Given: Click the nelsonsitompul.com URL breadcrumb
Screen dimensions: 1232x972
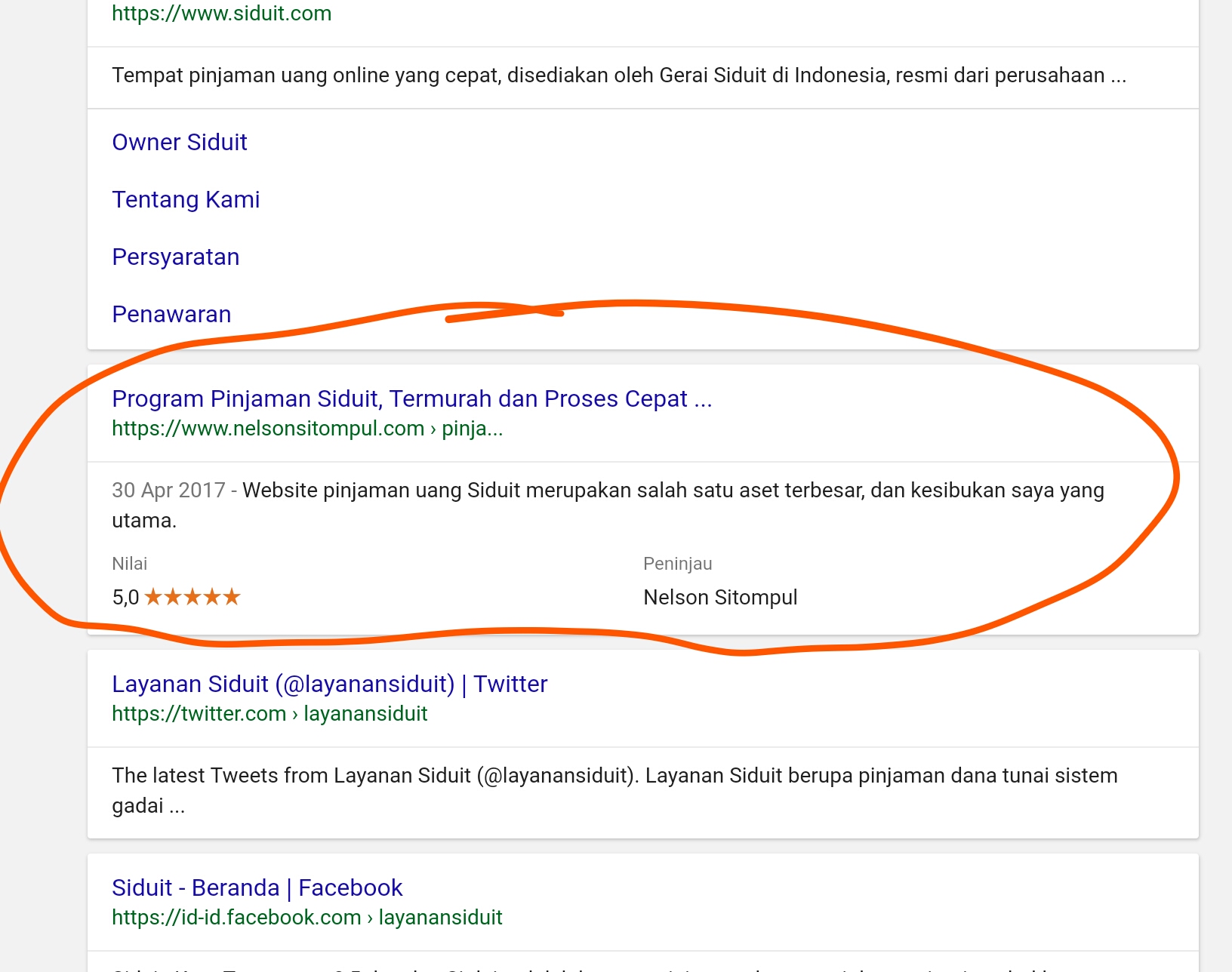Looking at the screenshot, I should point(307,429).
